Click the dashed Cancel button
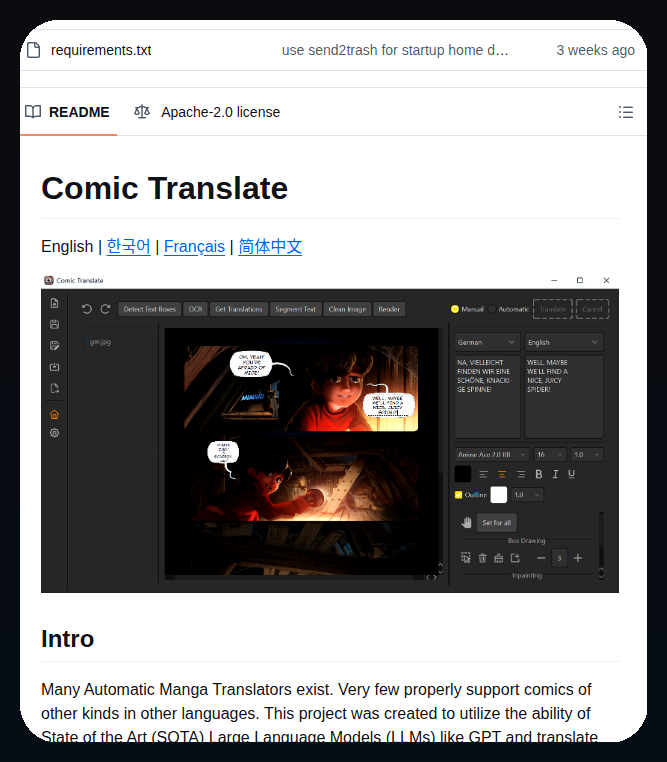This screenshot has height=762, width=667. point(592,309)
